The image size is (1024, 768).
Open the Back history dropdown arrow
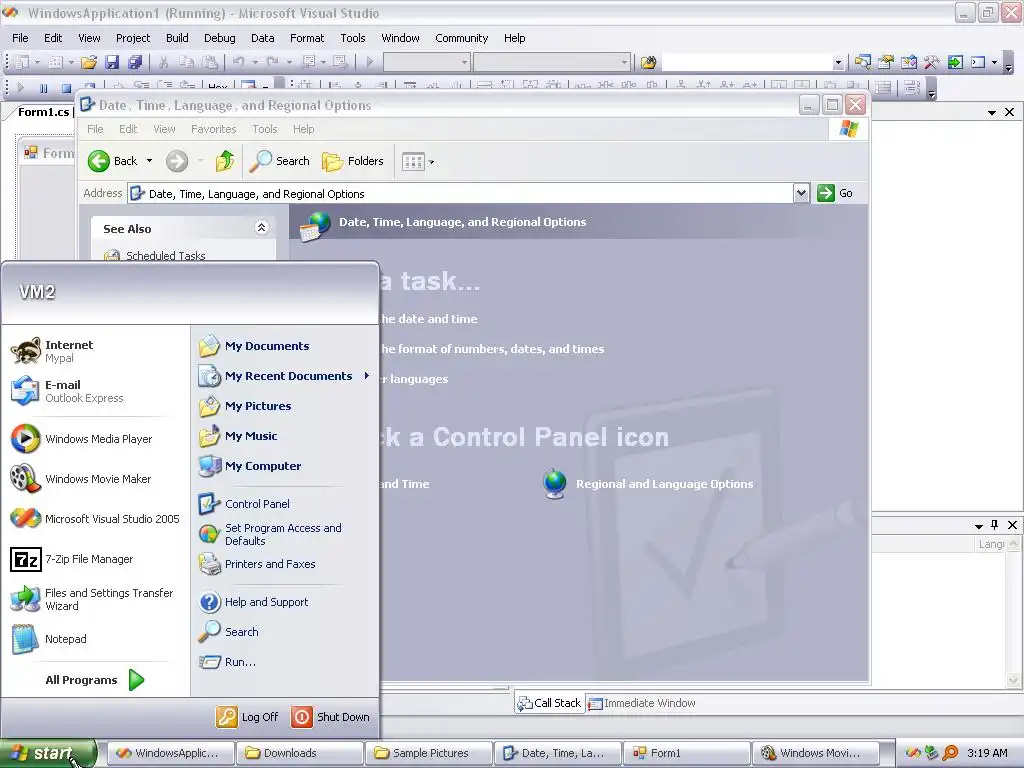150,161
